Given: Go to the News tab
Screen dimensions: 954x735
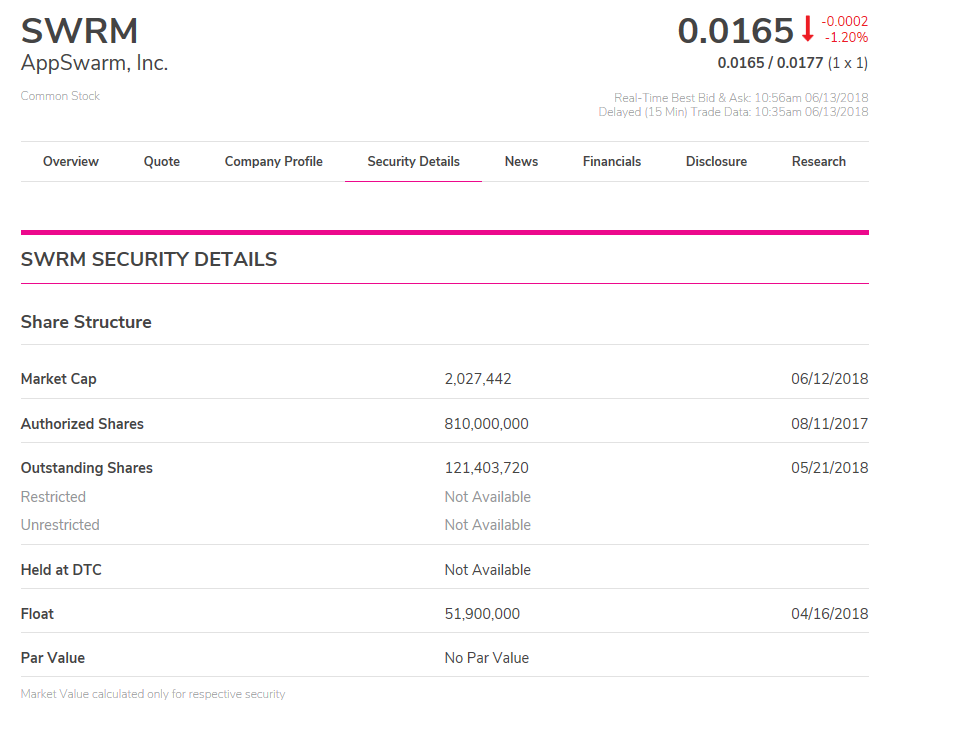Looking at the screenshot, I should tap(521, 161).
